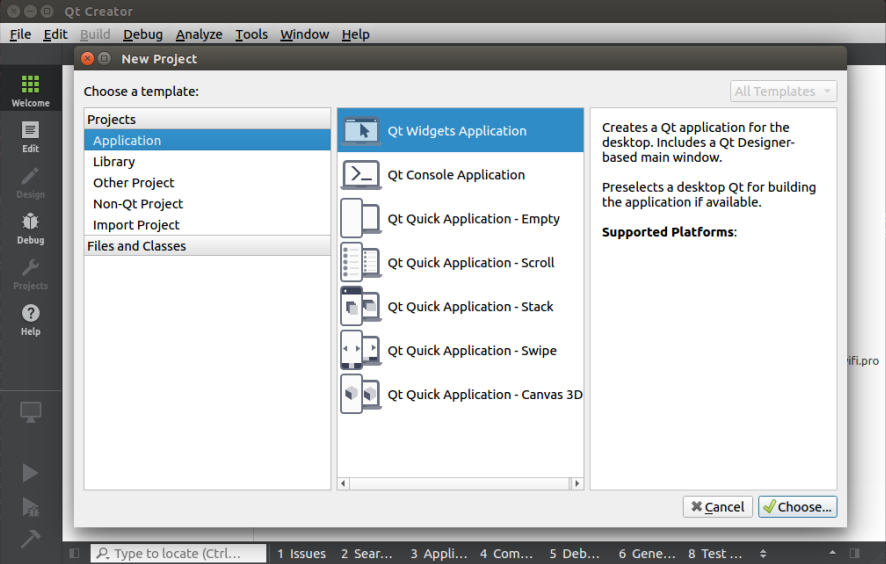Open the Tools menu
The image size is (886, 564).
tap(251, 34)
